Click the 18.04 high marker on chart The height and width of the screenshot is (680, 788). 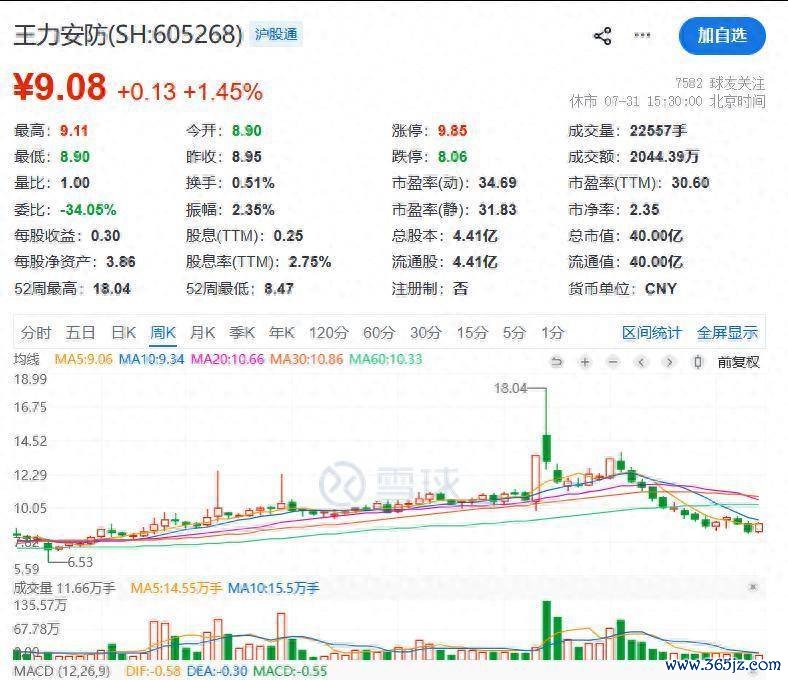click(x=511, y=388)
